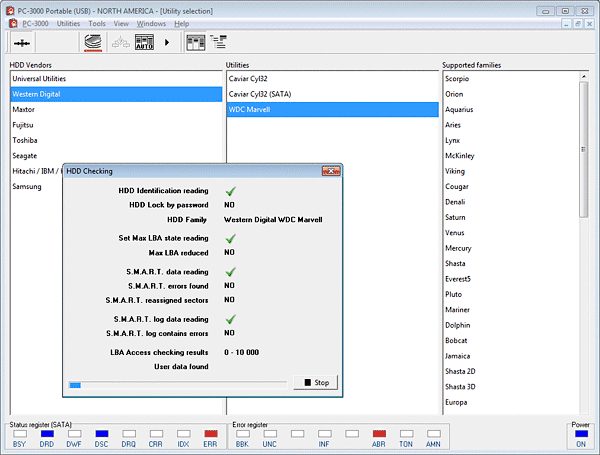The width and height of the screenshot is (600, 455).
Task: Open the Tools menu
Action: [x=97, y=22]
